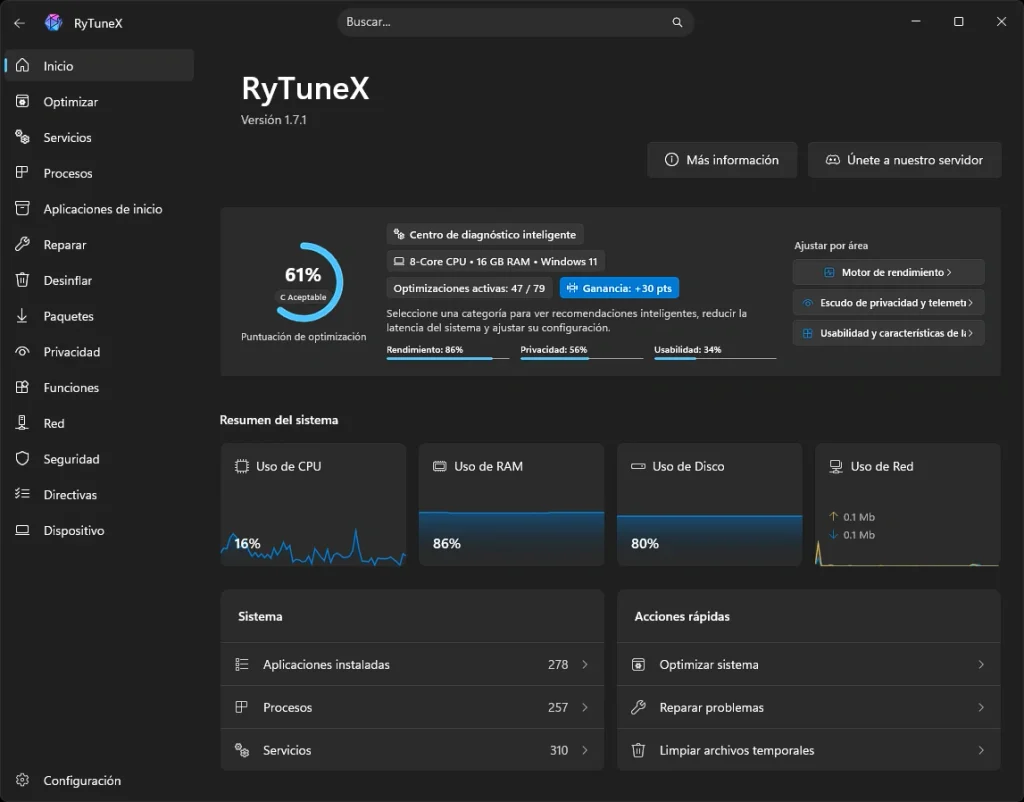
Task: Click Optimizaciones activas 47 / 79
Action: click(x=469, y=288)
